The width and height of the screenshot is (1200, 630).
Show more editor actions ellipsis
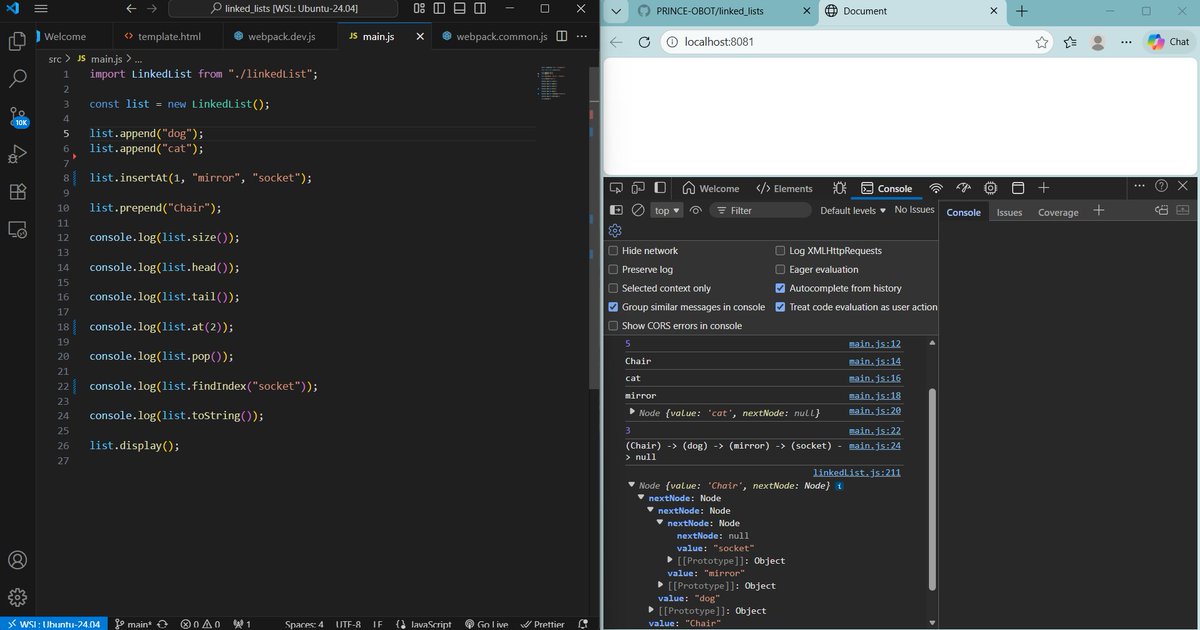click(x=583, y=36)
